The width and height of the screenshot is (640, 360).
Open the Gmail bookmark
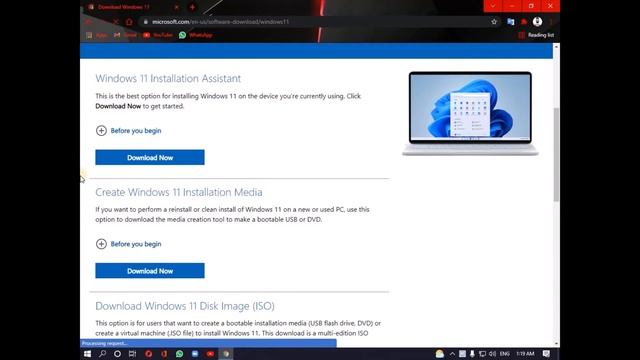point(125,35)
